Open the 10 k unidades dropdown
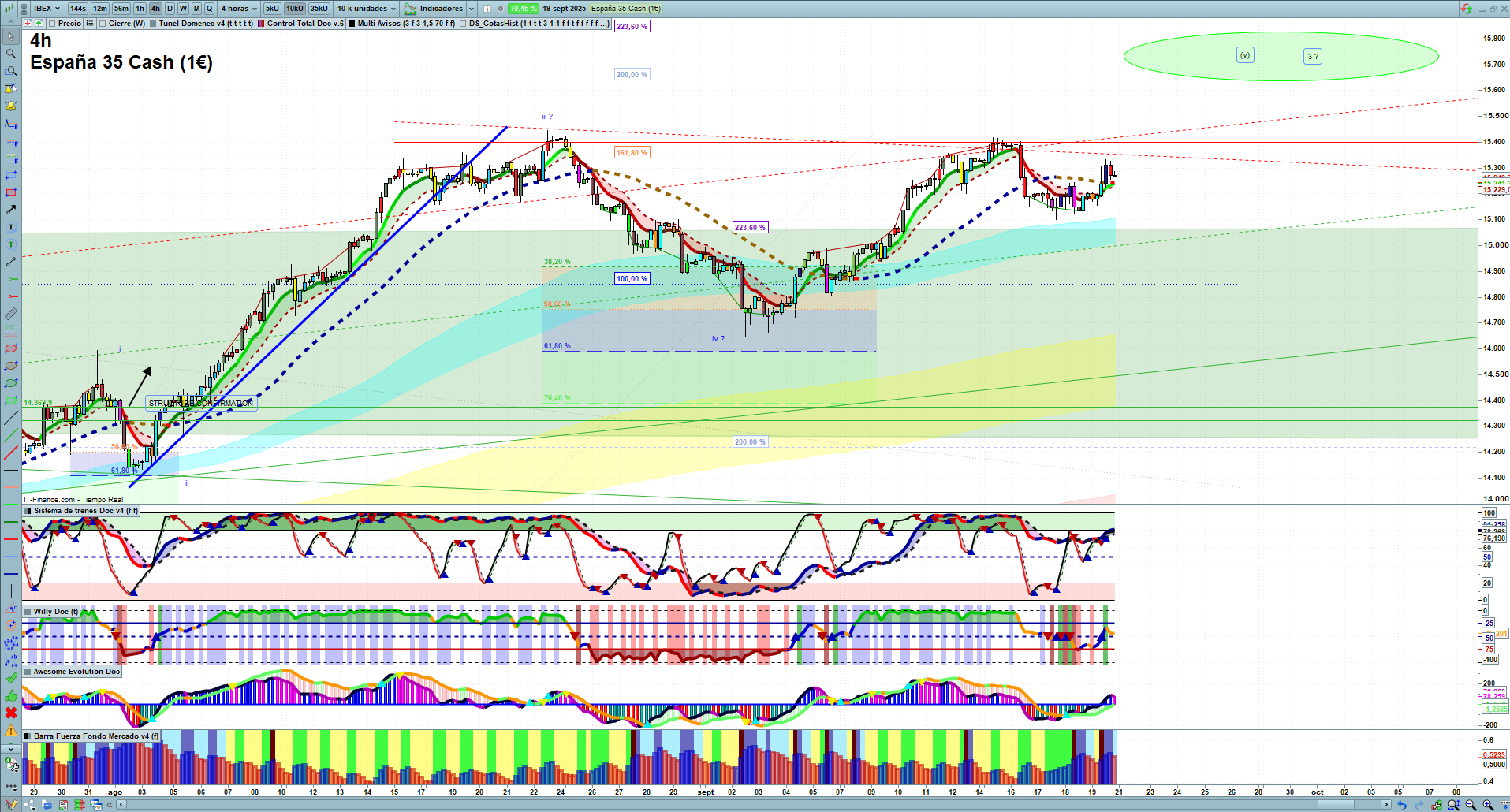The width and height of the screenshot is (1510, 812). 367,9
